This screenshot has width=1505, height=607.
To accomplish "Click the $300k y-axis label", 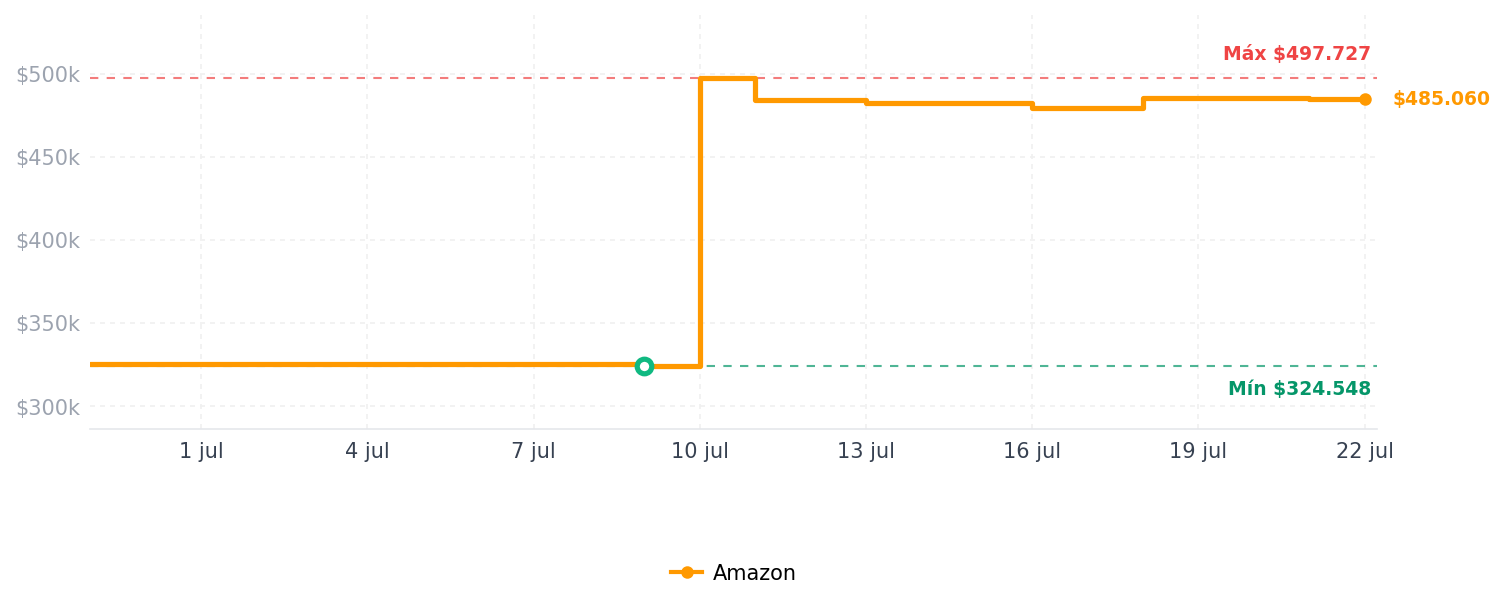I will (48, 407).
